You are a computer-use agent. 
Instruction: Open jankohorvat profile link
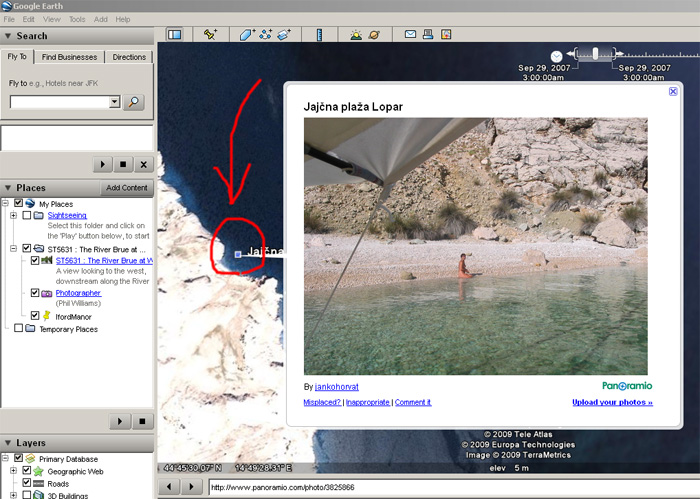337,387
